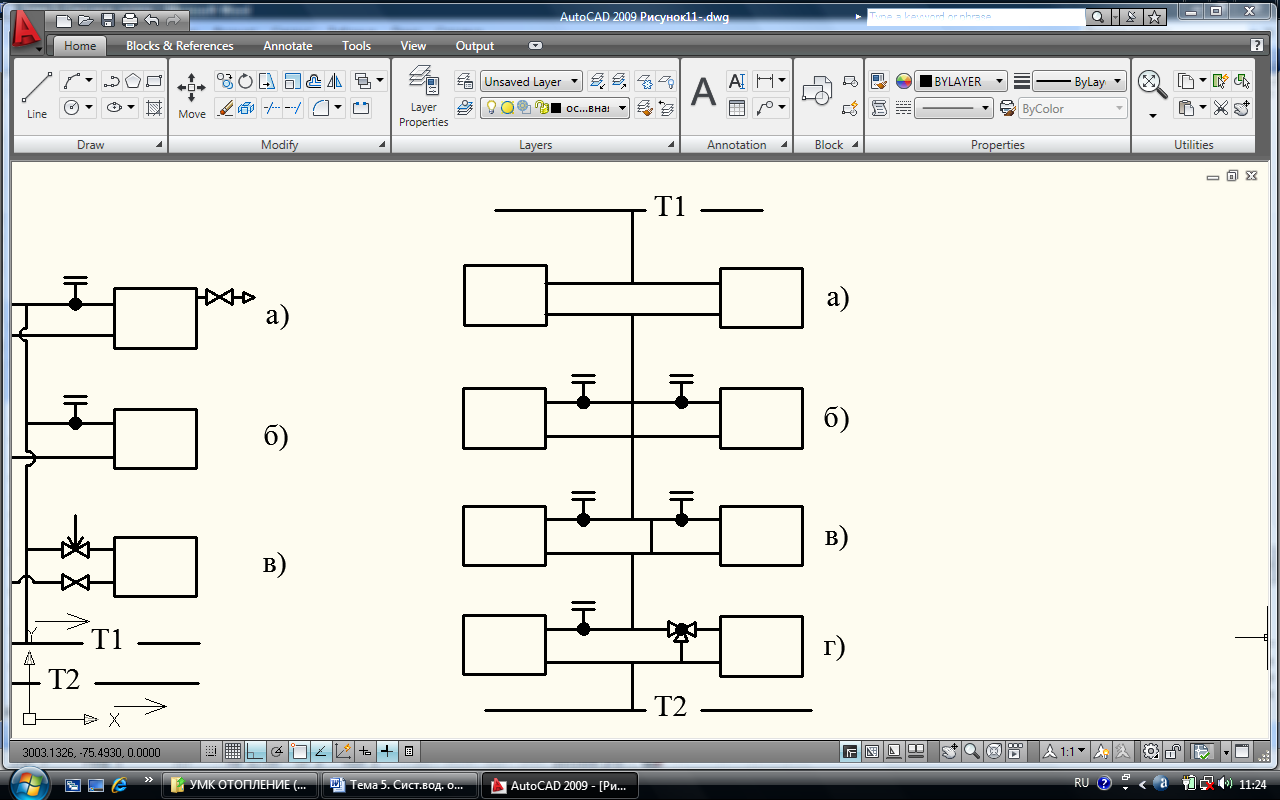Select the Hatch tool in Draw panel

click(x=154, y=107)
